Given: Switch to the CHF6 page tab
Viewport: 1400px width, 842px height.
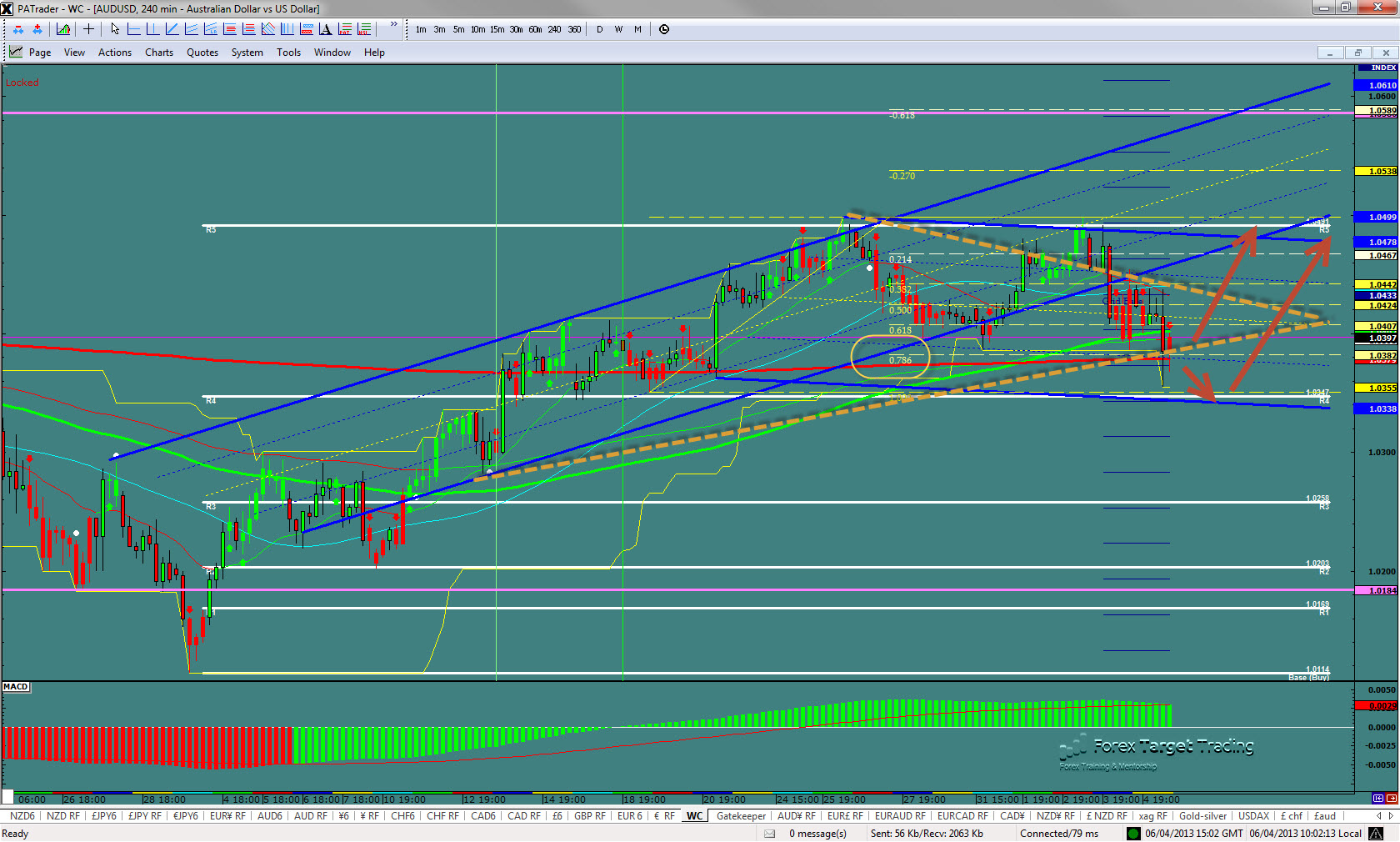Looking at the screenshot, I should click(x=402, y=816).
